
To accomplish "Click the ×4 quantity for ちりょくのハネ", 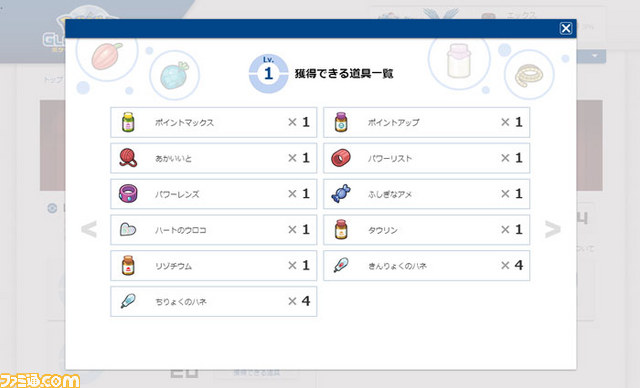I will tap(299, 301).
